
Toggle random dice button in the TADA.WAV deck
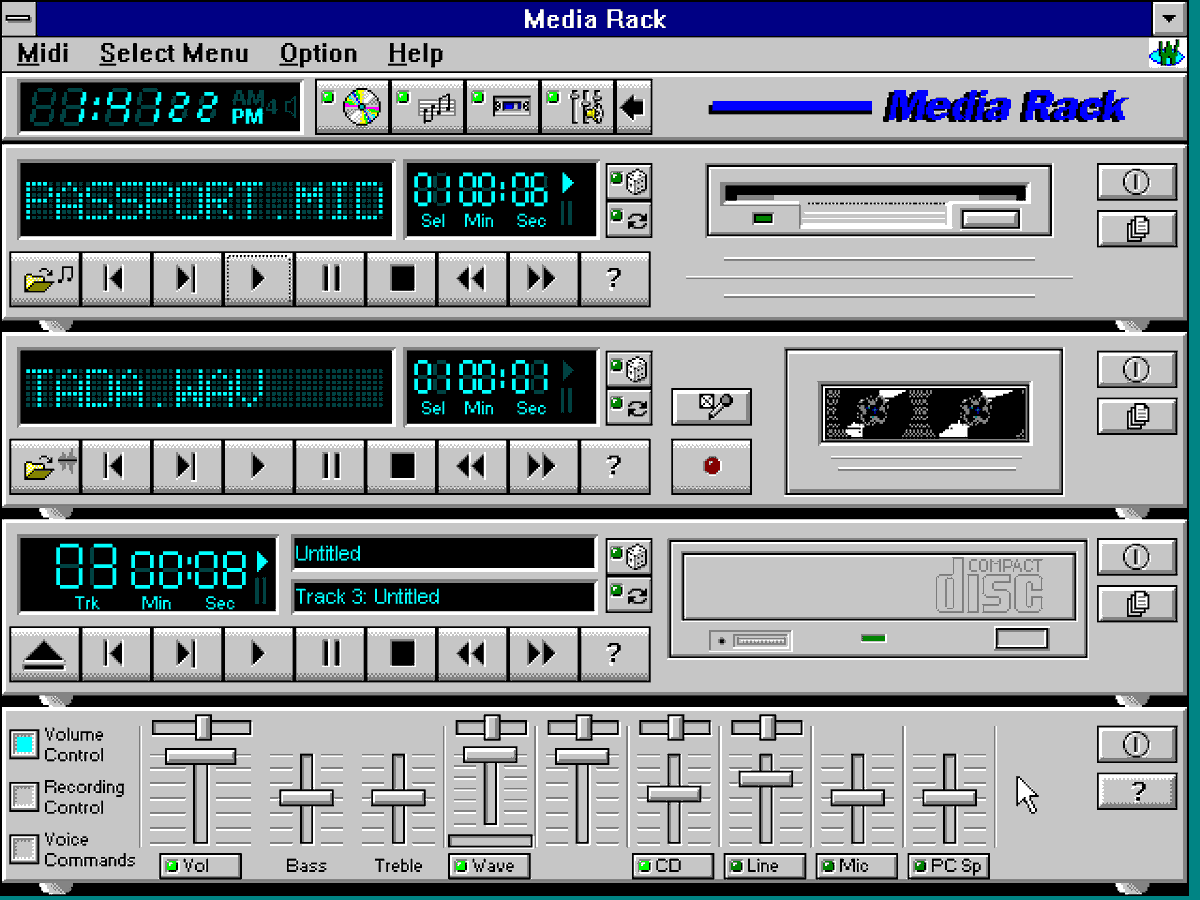click(629, 369)
